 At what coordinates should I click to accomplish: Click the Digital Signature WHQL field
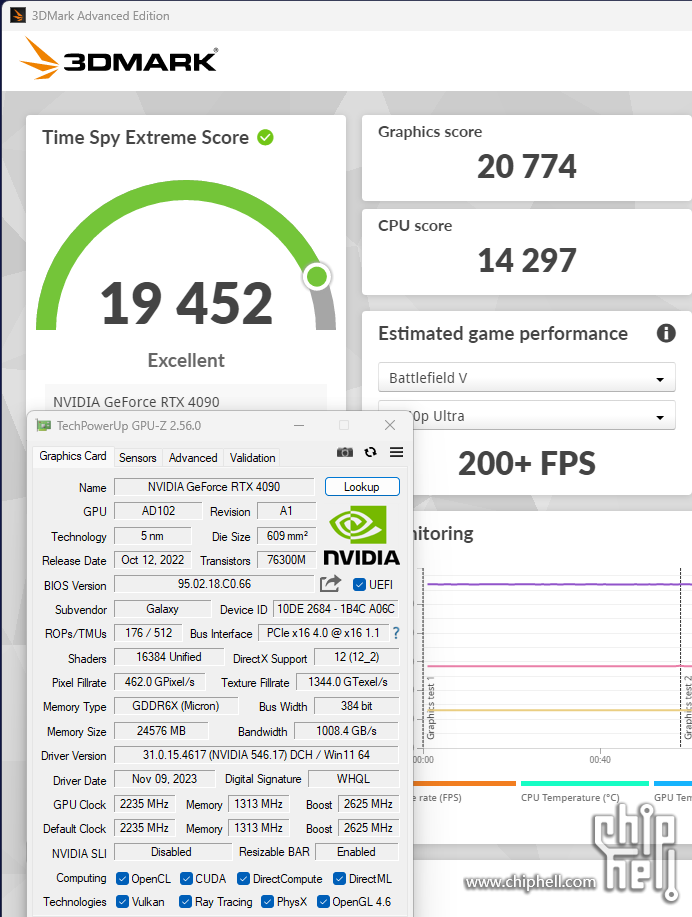[353, 778]
